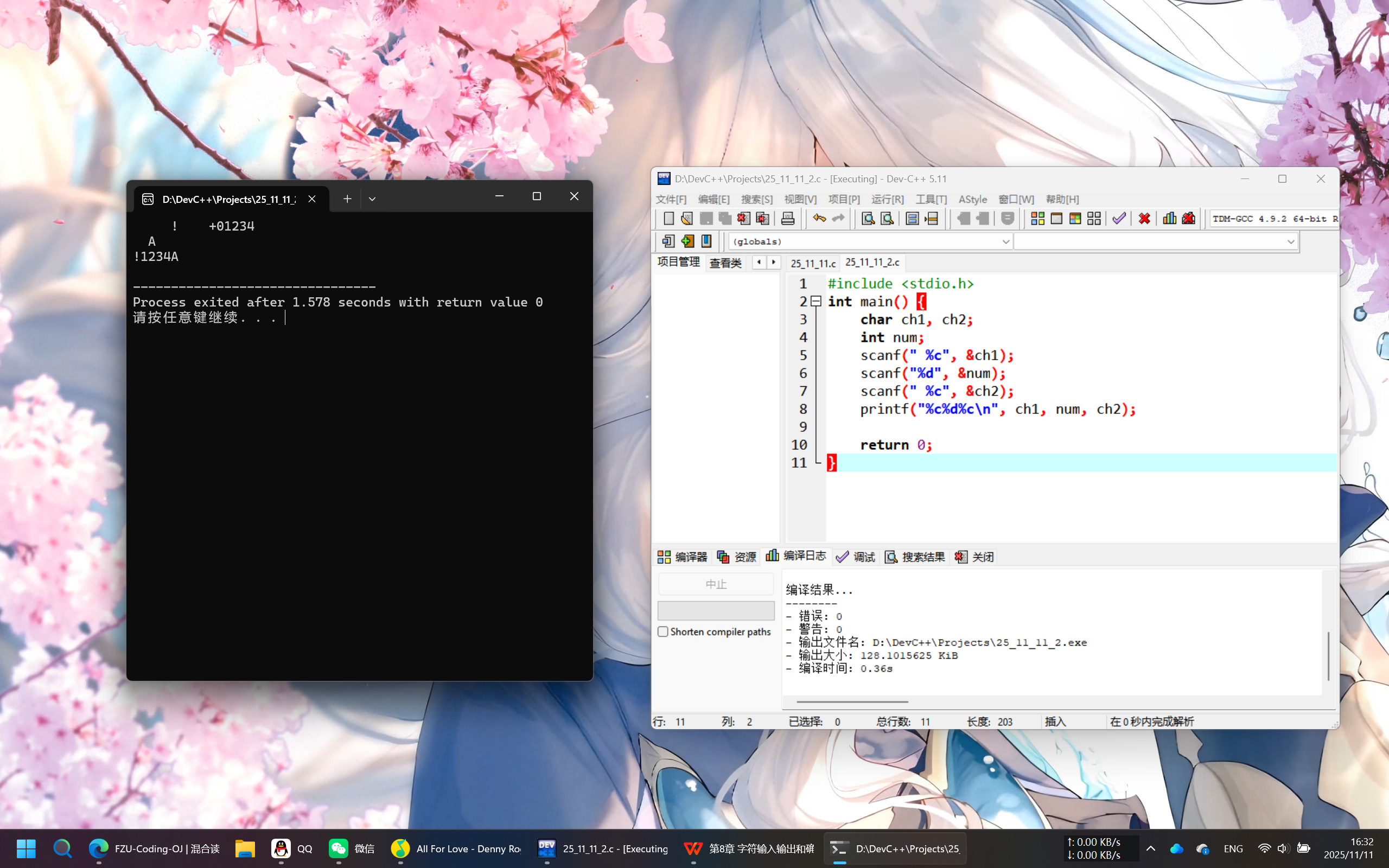Enable Shorten compiler paths checkbox
The height and width of the screenshot is (868, 1389).
pos(663,631)
